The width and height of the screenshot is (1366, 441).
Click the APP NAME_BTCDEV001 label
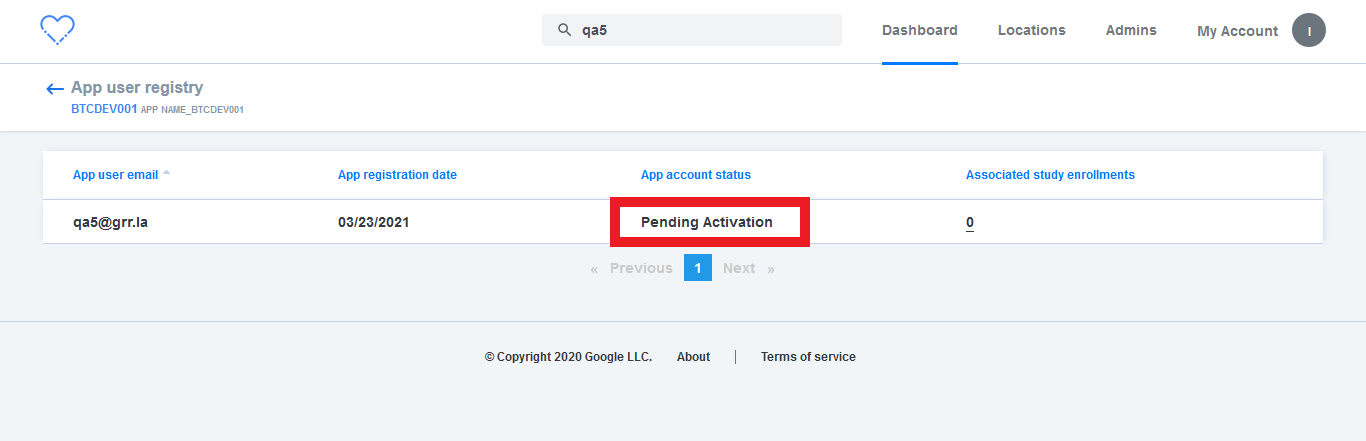tap(192, 110)
